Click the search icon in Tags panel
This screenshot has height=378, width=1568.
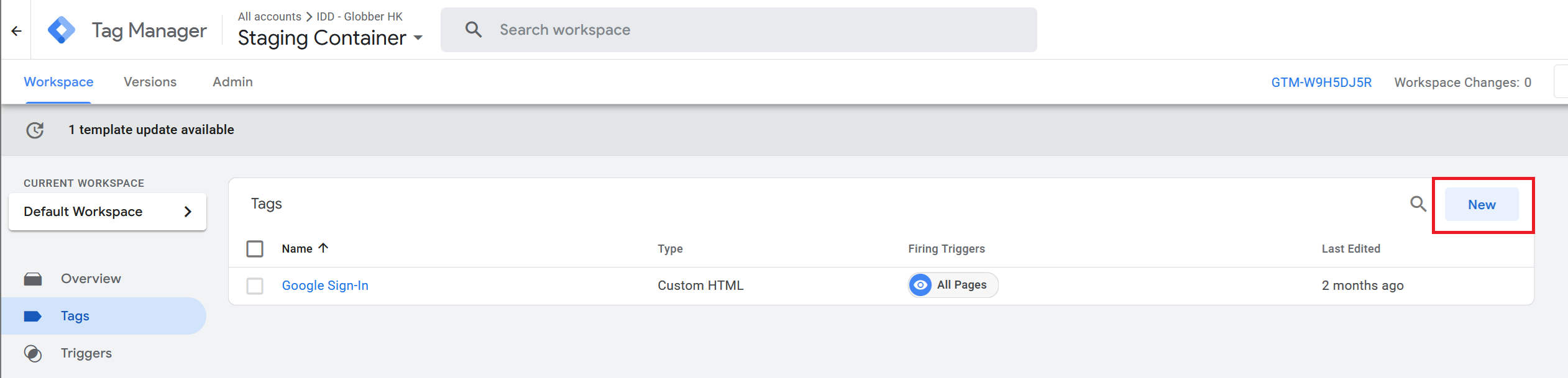tap(1418, 204)
